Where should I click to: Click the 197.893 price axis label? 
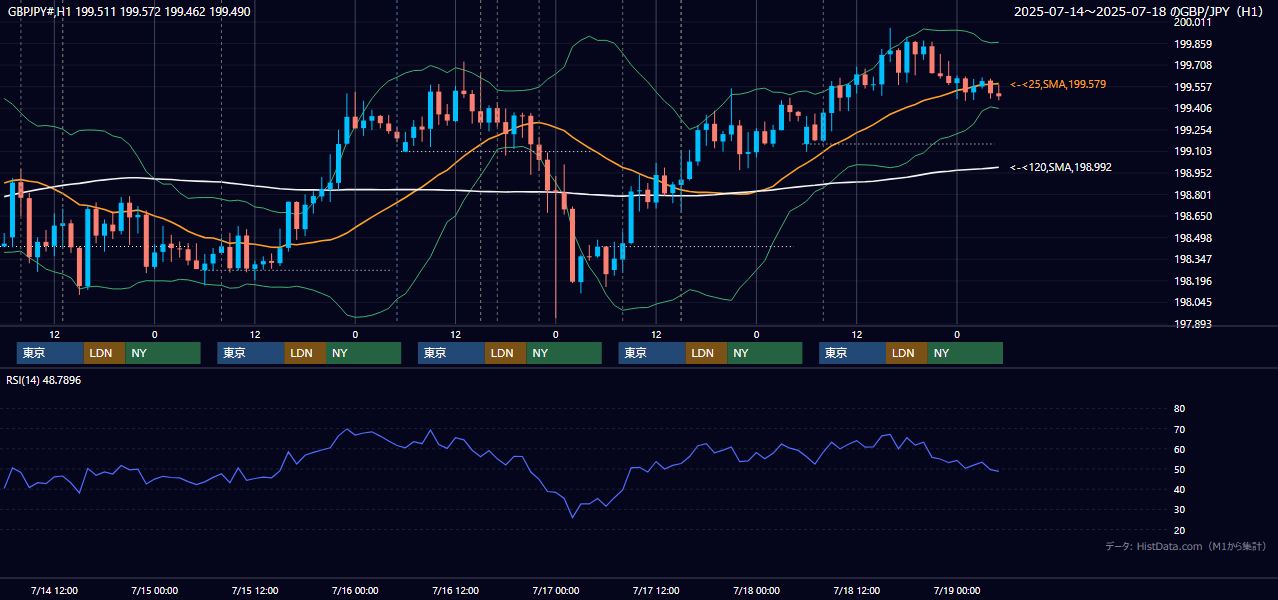1193,324
